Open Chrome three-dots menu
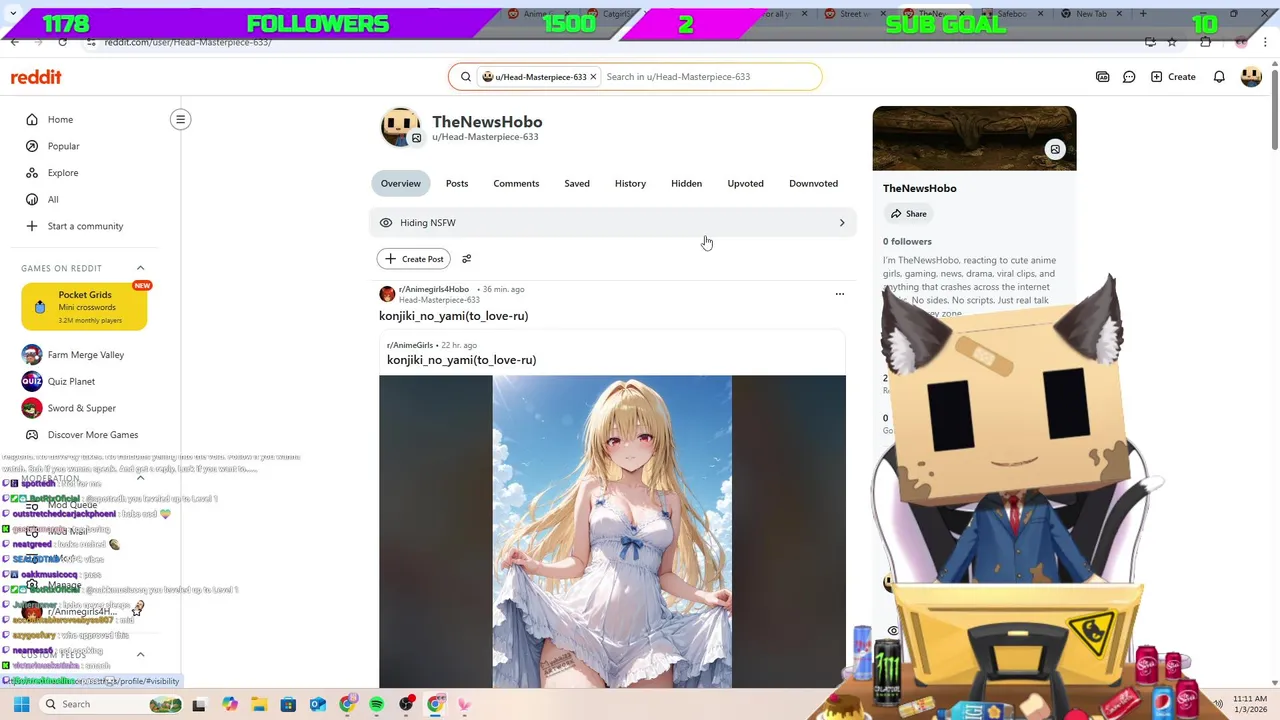The width and height of the screenshot is (1280, 720). pyautogui.click(x=1267, y=42)
